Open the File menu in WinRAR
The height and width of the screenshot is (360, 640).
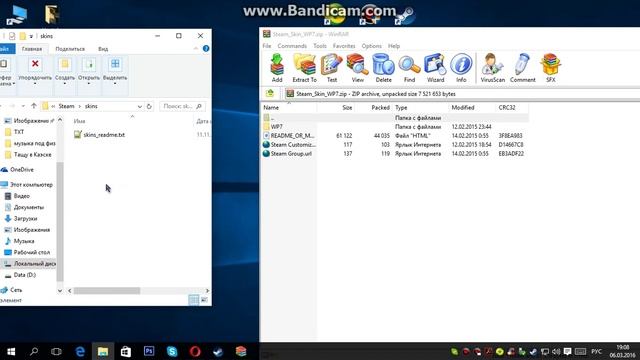coord(267,46)
